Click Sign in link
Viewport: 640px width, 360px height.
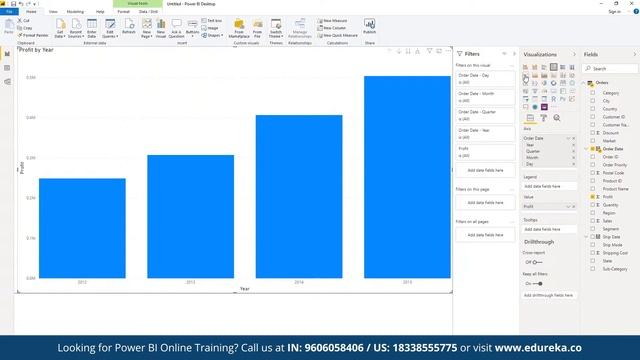(x=614, y=12)
